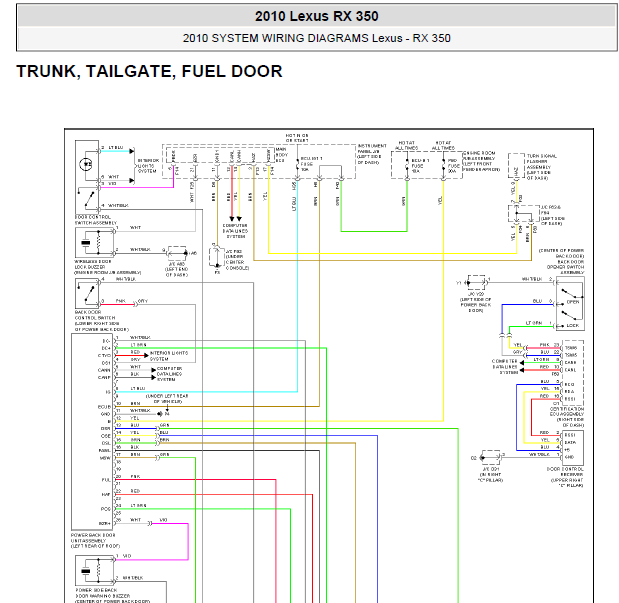Click the WHT wire label at unit pin 26
The image size is (619, 603).
coord(135,520)
